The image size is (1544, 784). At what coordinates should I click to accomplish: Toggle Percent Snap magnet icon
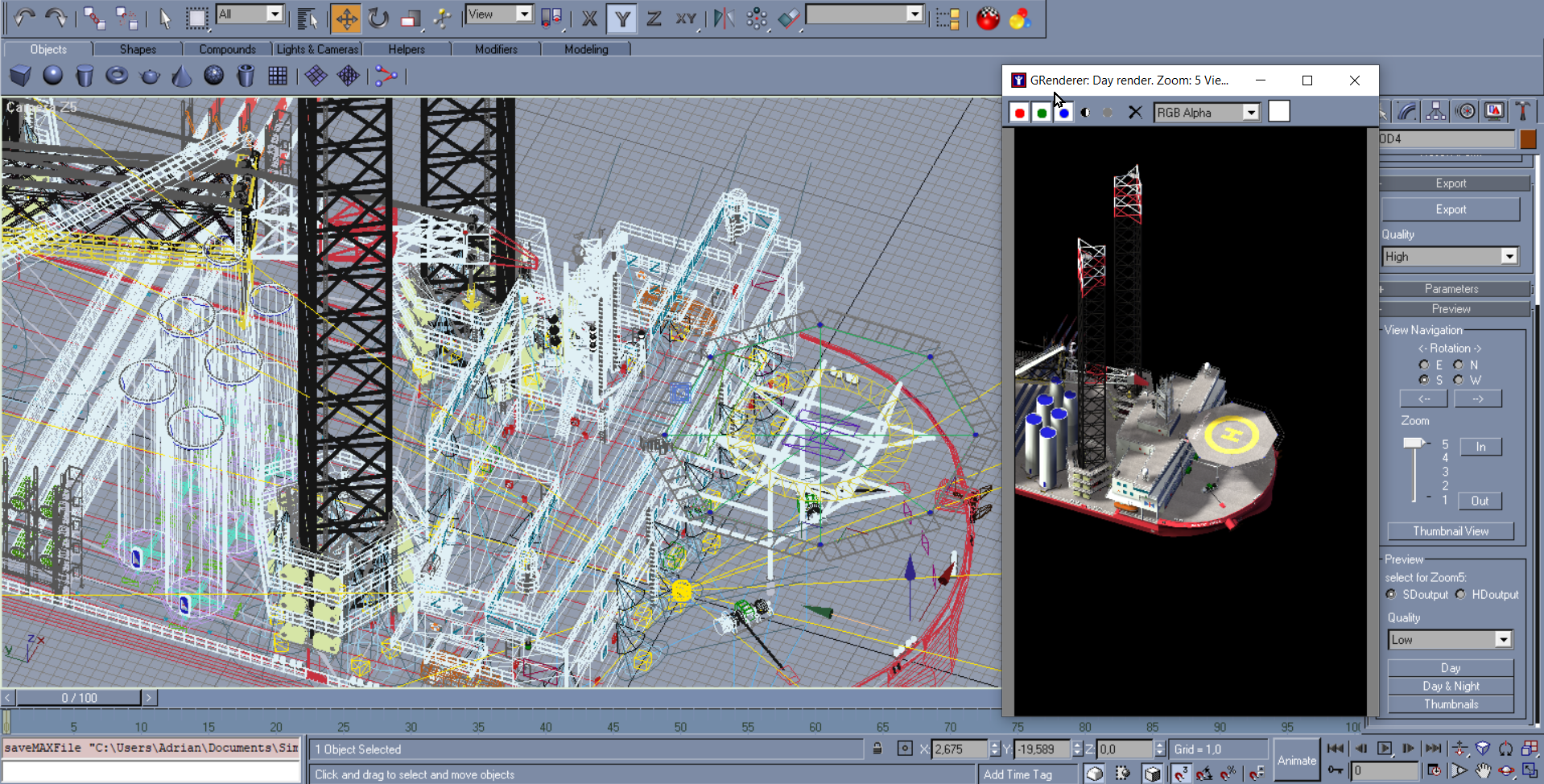1228,774
